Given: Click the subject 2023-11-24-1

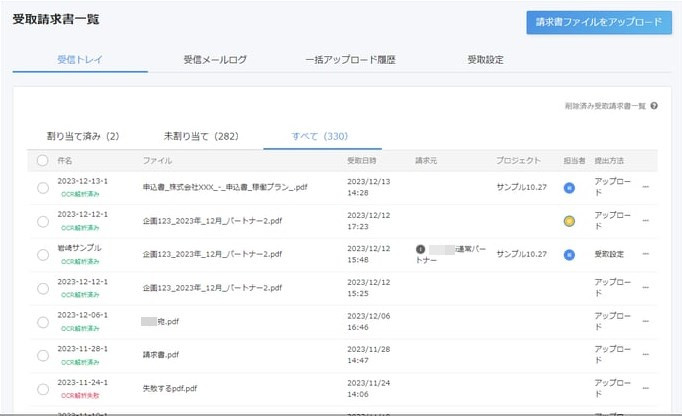Looking at the screenshot, I should (82, 382).
